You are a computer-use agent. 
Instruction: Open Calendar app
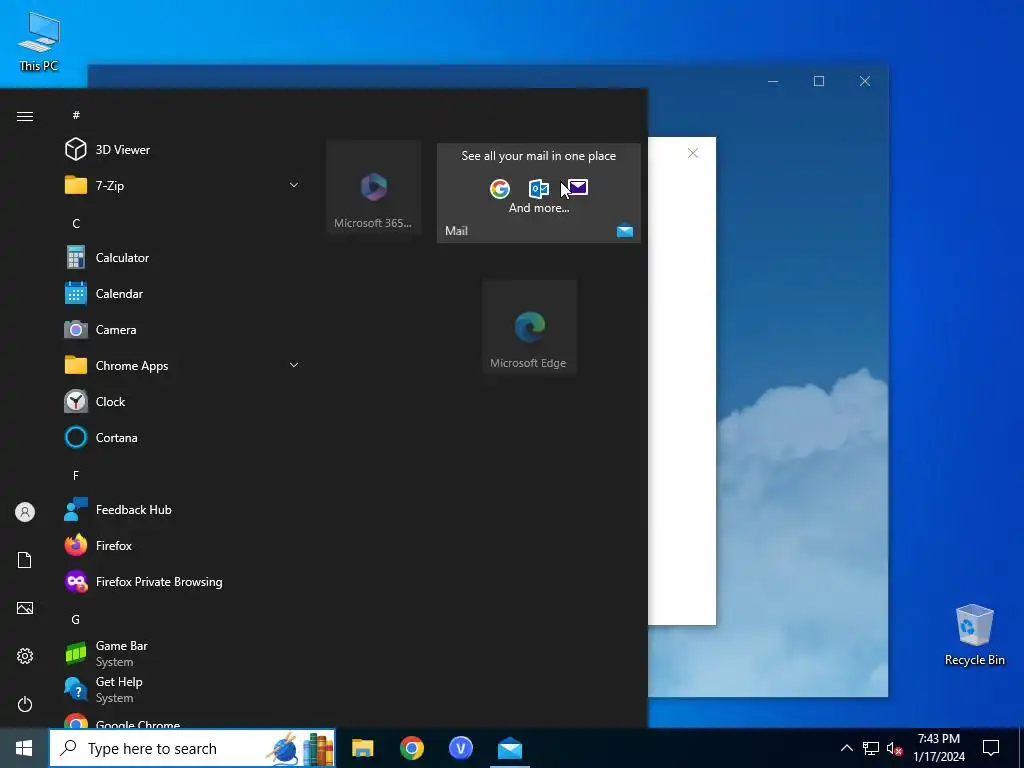183,294
